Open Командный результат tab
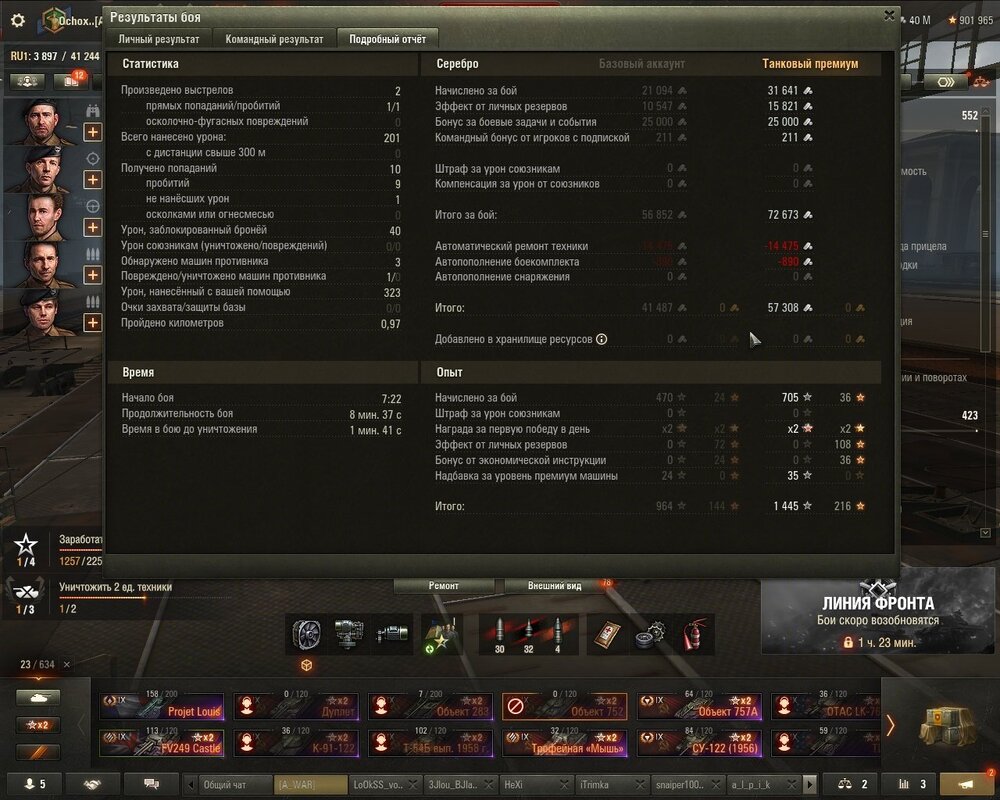This screenshot has height=800, width=1000. (x=274, y=40)
